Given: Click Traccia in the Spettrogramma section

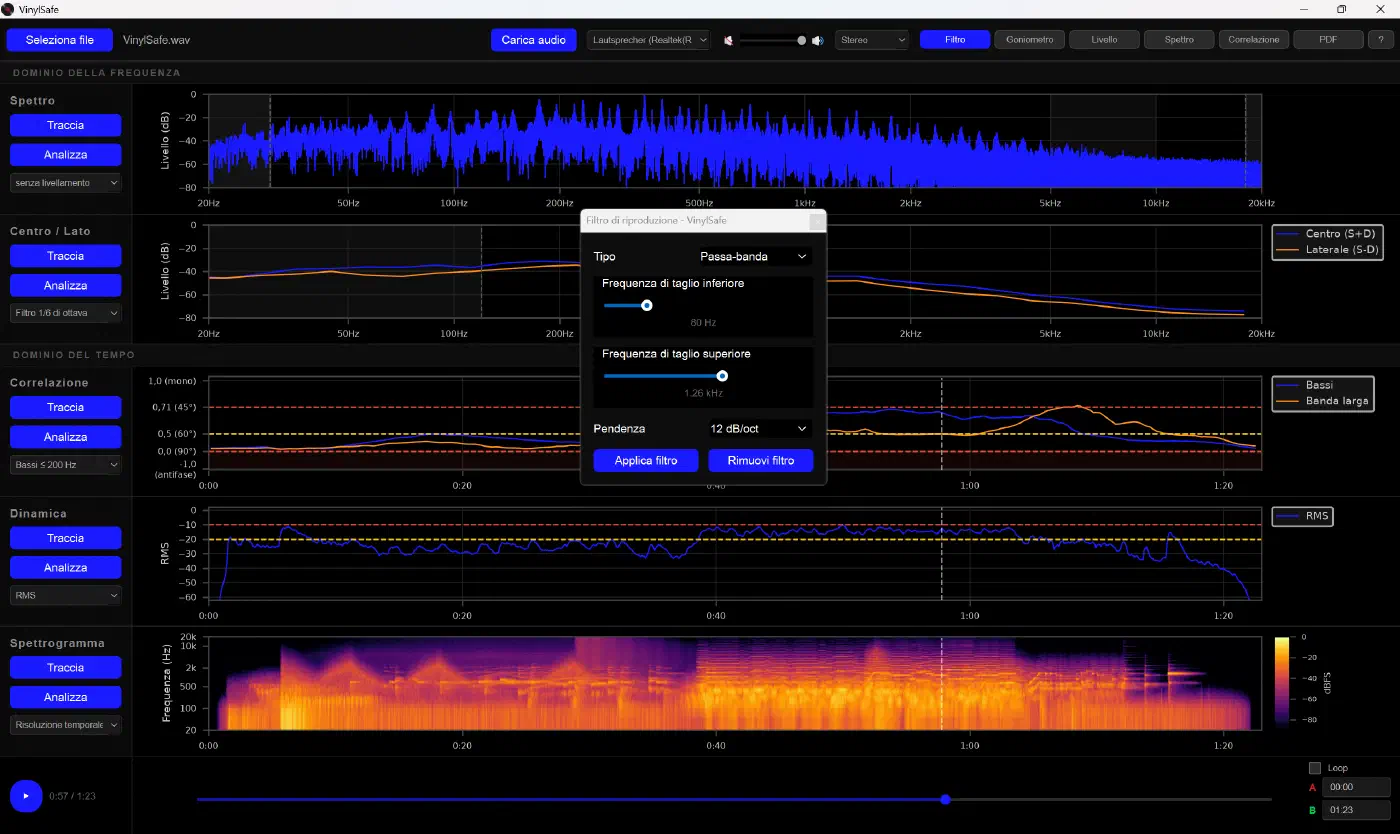Looking at the screenshot, I should coord(66,667).
